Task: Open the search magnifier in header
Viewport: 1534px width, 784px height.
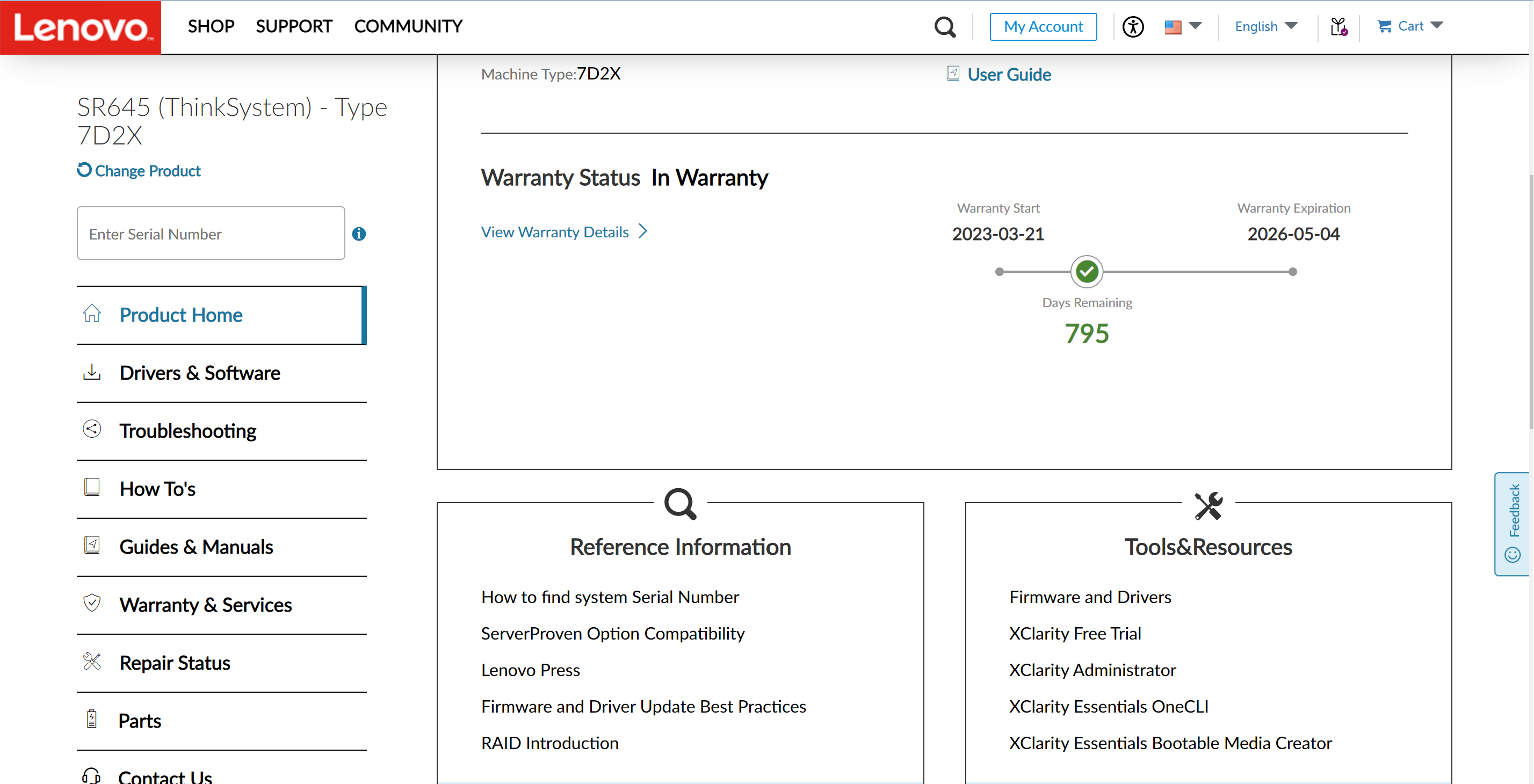Action: [x=944, y=27]
